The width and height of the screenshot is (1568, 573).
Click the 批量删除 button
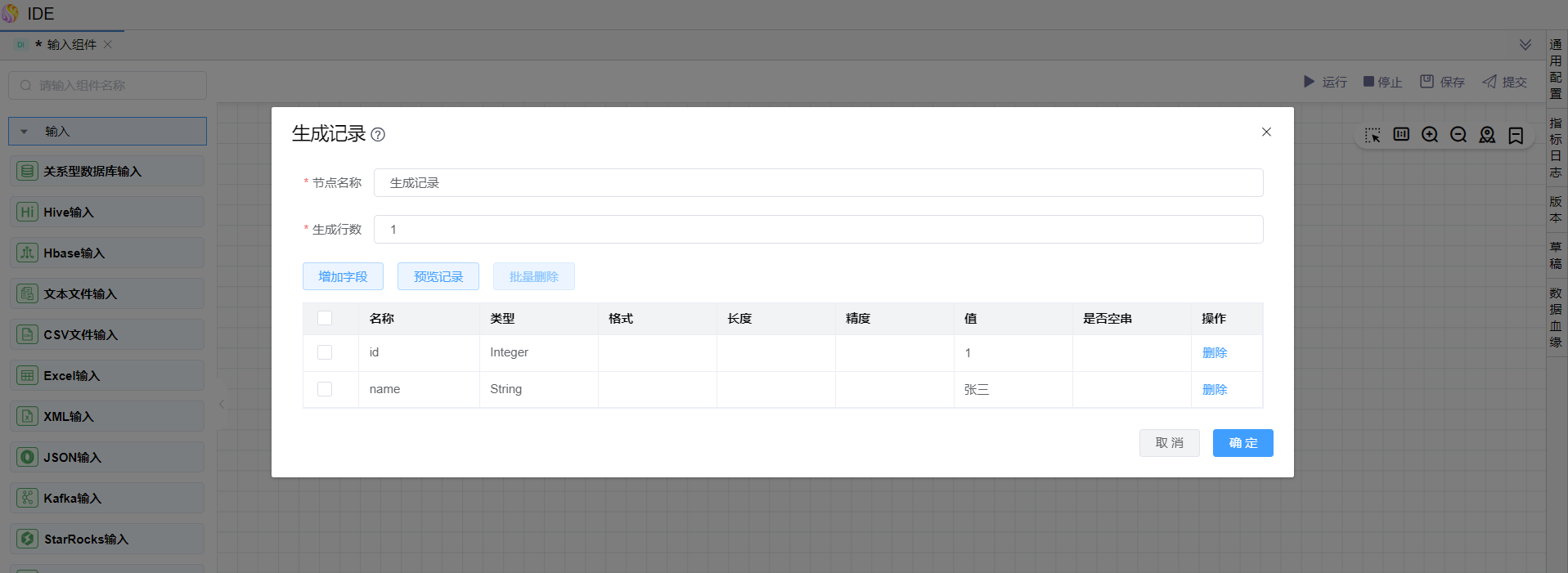point(534,276)
